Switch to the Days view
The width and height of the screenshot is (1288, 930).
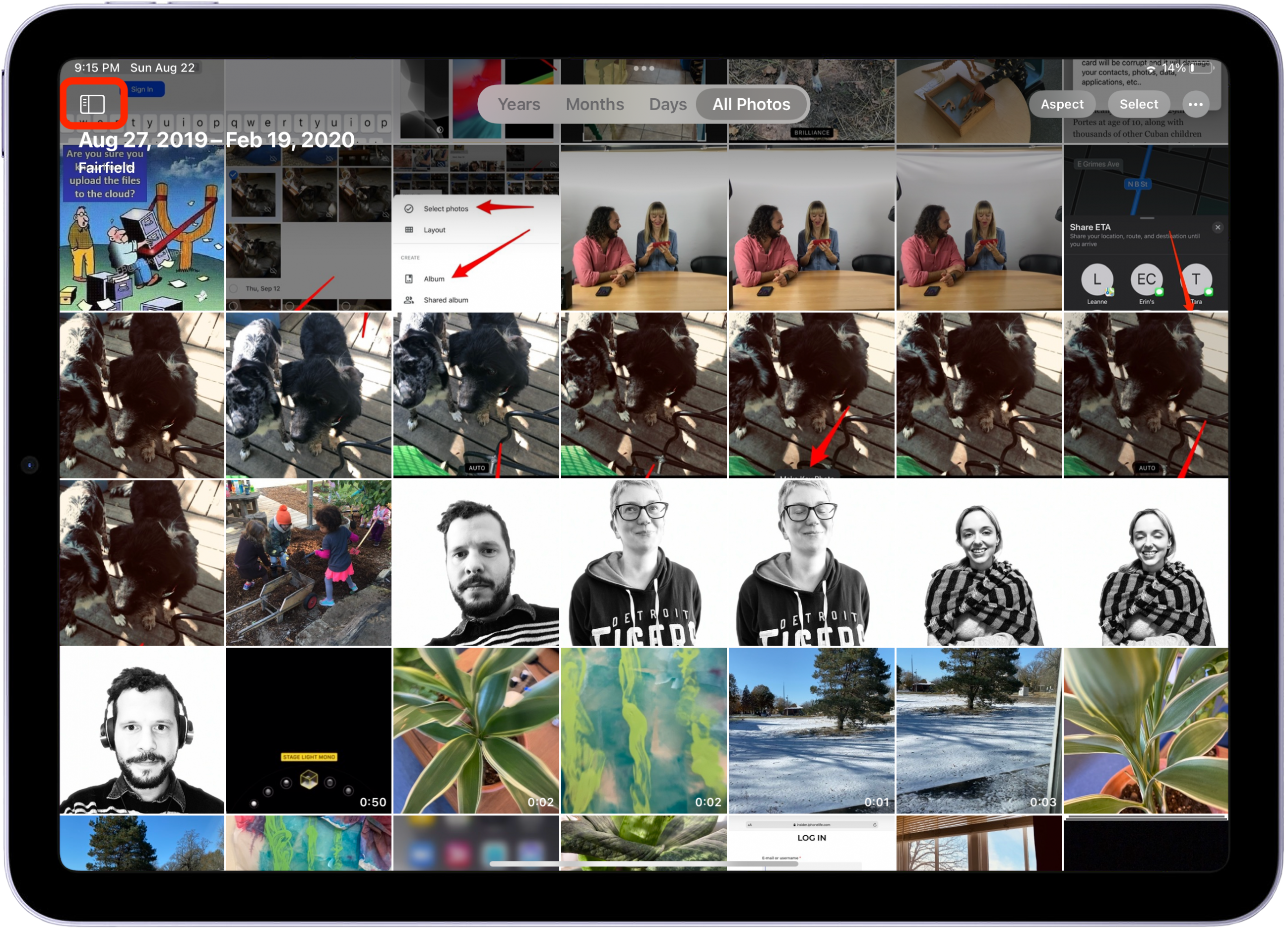pos(667,105)
